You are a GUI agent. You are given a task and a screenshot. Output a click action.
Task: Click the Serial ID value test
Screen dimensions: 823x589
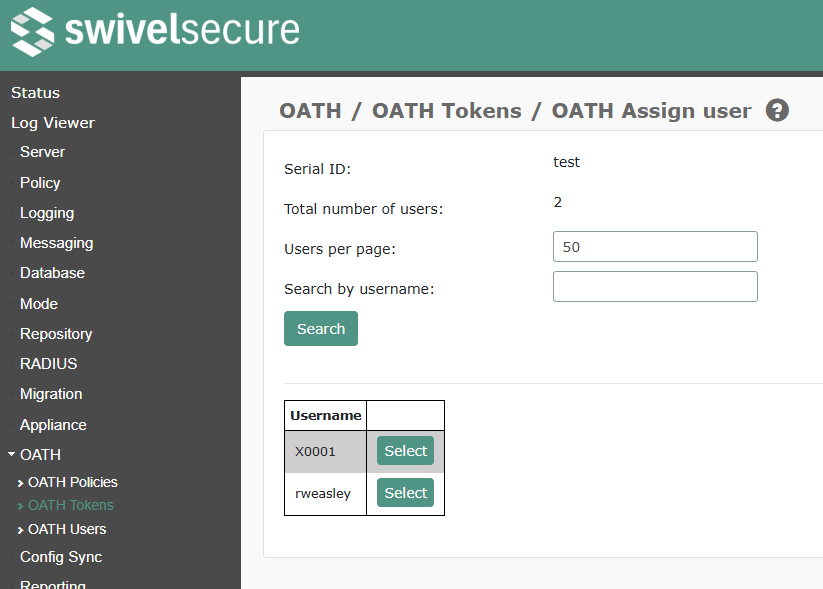(566, 162)
